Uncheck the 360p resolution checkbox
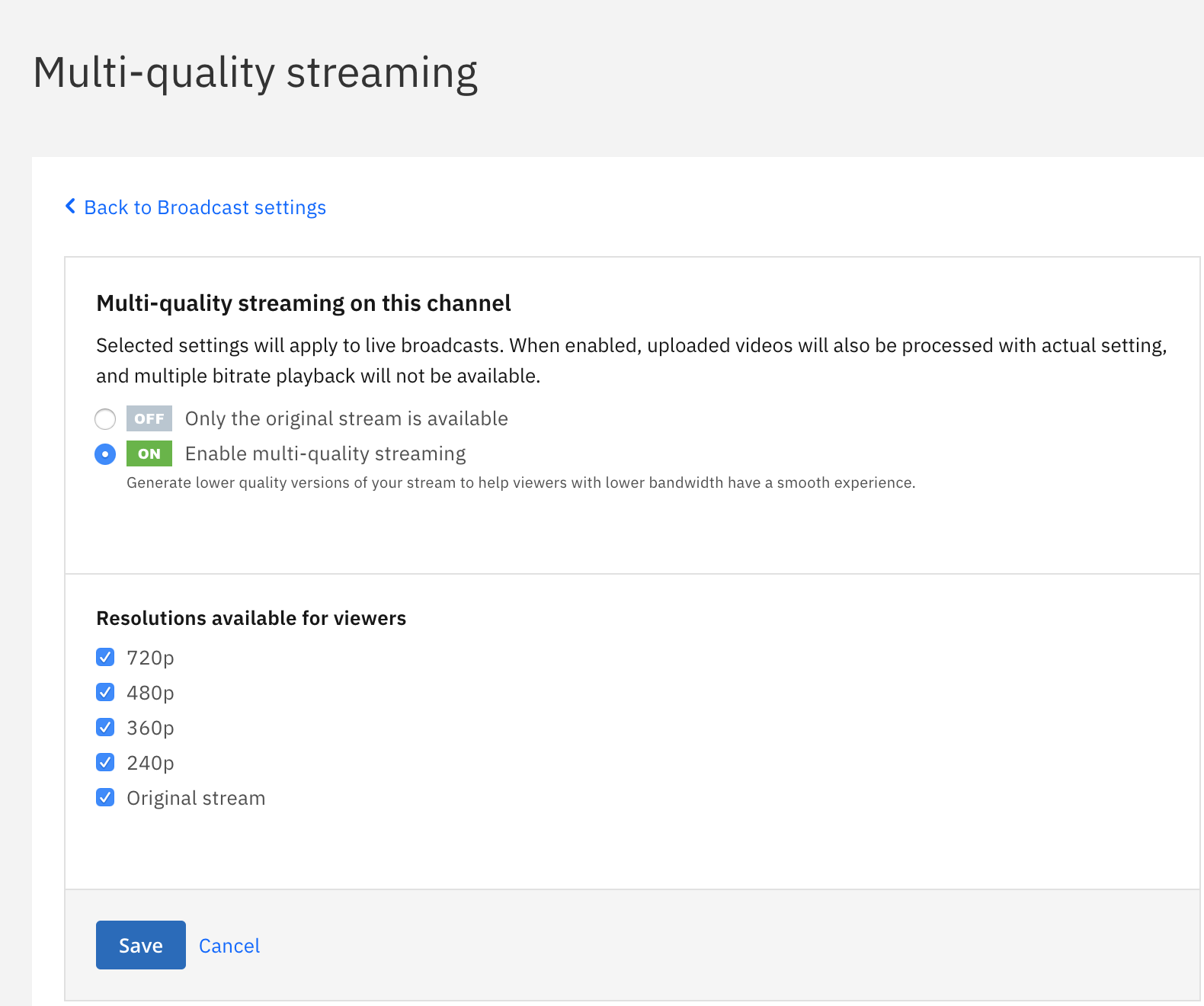The width and height of the screenshot is (1204, 1006). coord(105,727)
